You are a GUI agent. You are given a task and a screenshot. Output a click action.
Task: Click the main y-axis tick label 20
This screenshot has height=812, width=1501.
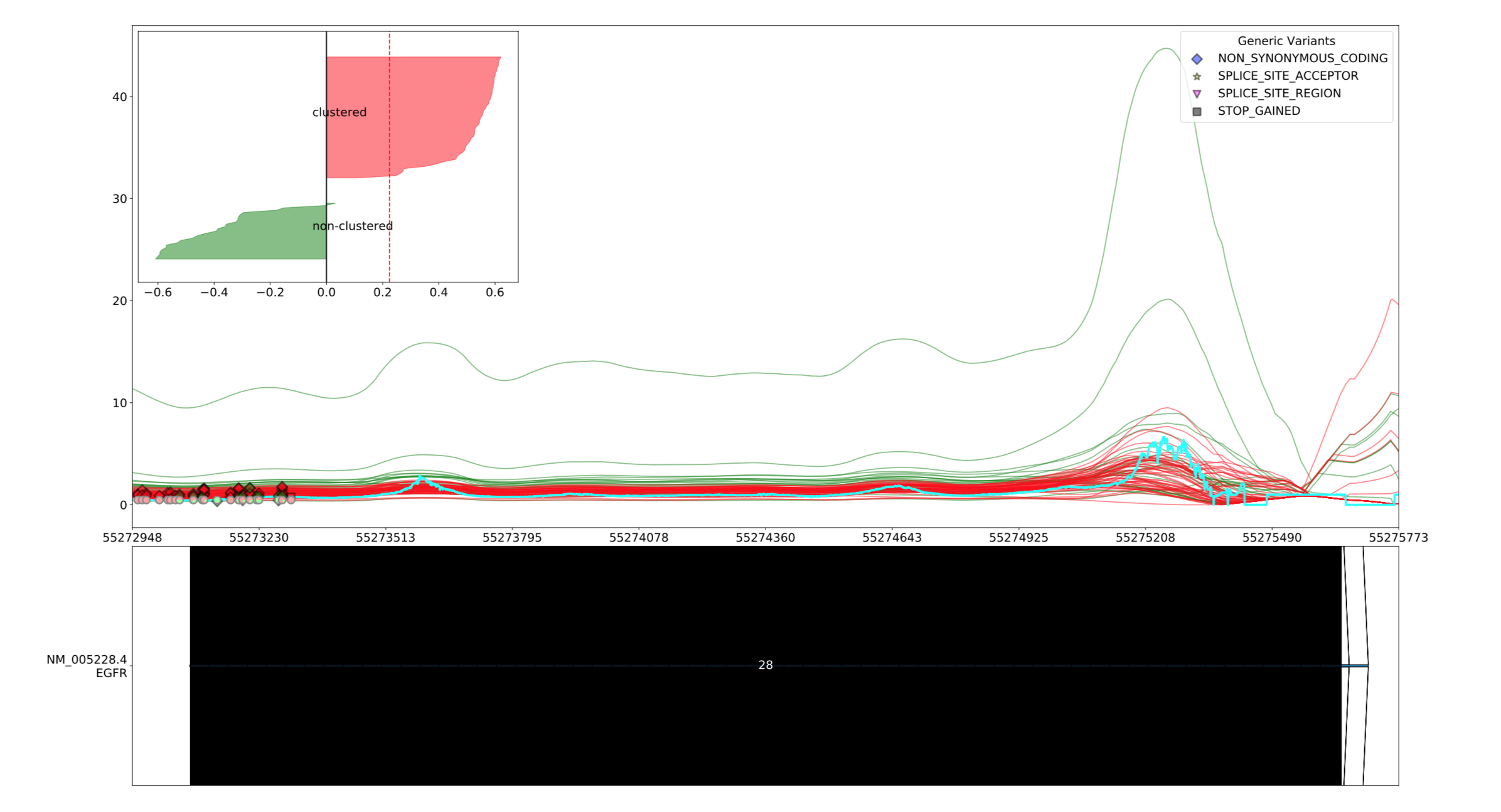(119, 301)
